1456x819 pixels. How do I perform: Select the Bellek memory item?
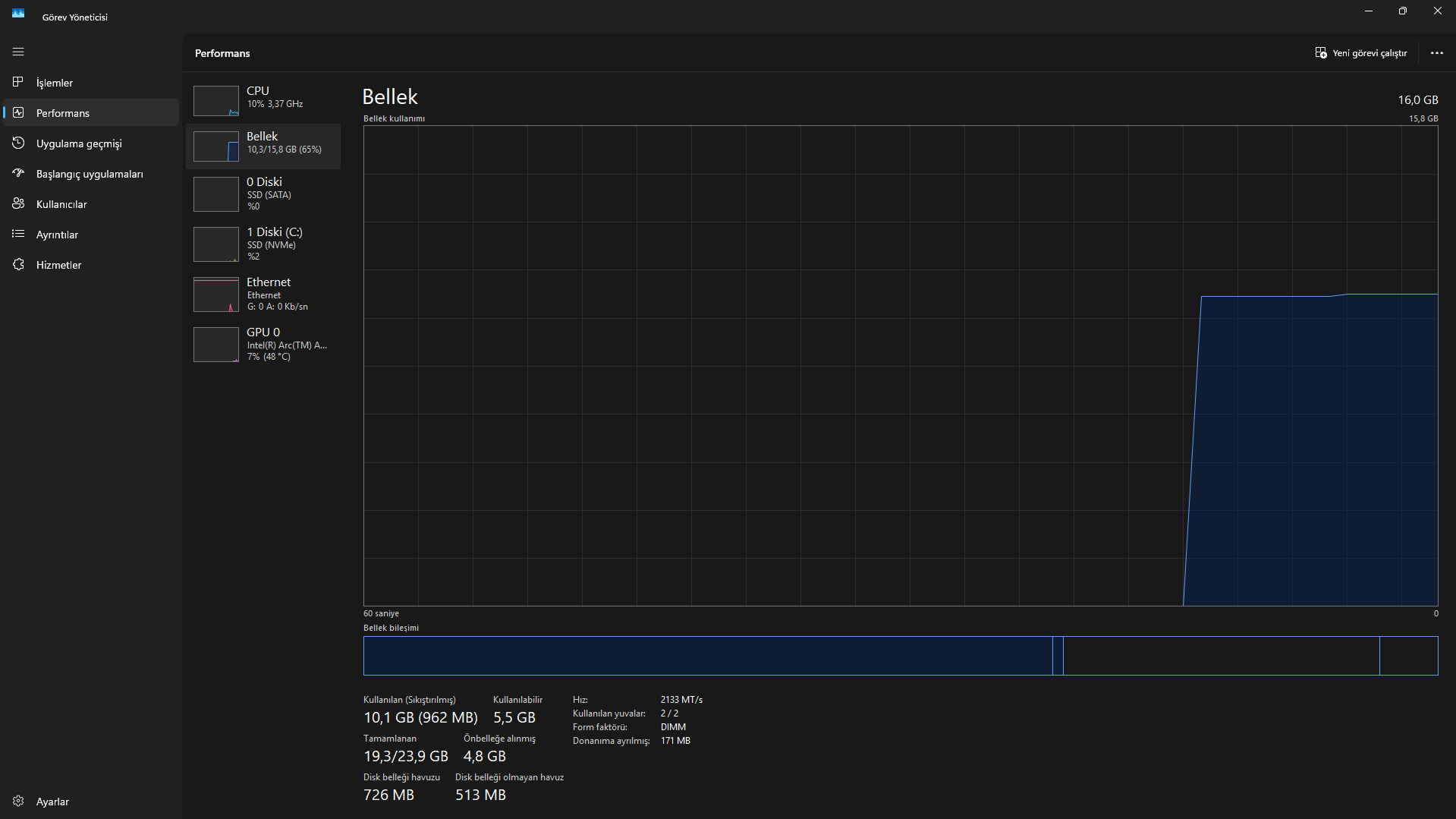(x=263, y=146)
